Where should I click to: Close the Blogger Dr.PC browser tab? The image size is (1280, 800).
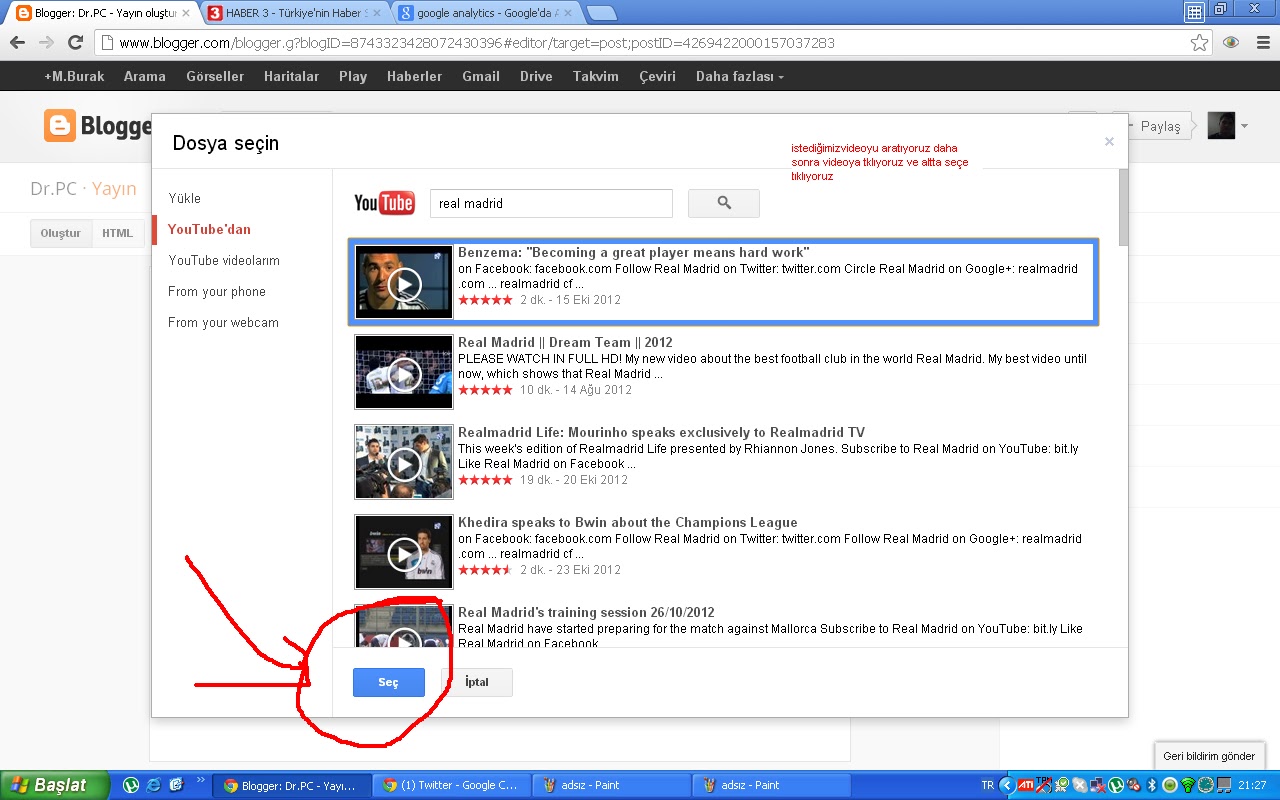click(x=185, y=14)
